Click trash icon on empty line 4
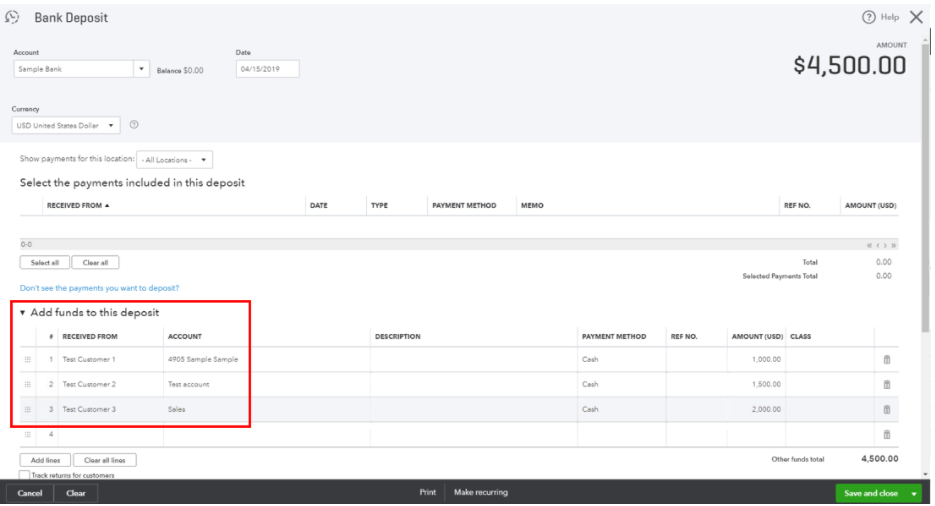This screenshot has height=506, width=935. (886, 434)
